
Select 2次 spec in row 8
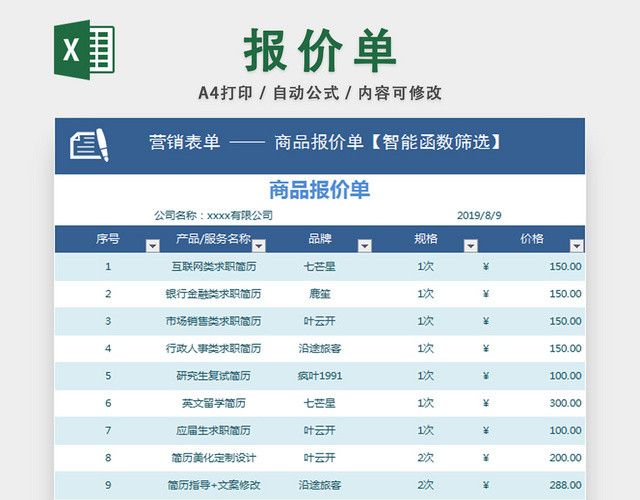pos(426,458)
